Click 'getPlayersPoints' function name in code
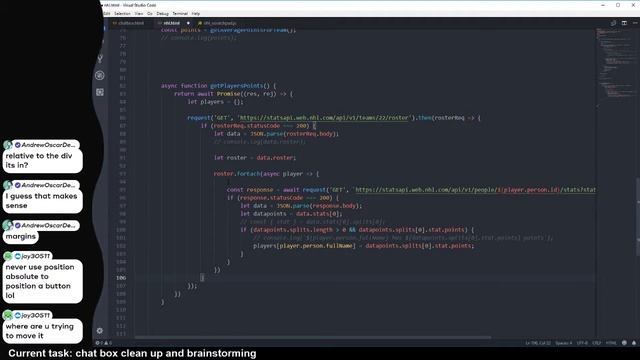The image size is (640, 360). click(x=237, y=86)
